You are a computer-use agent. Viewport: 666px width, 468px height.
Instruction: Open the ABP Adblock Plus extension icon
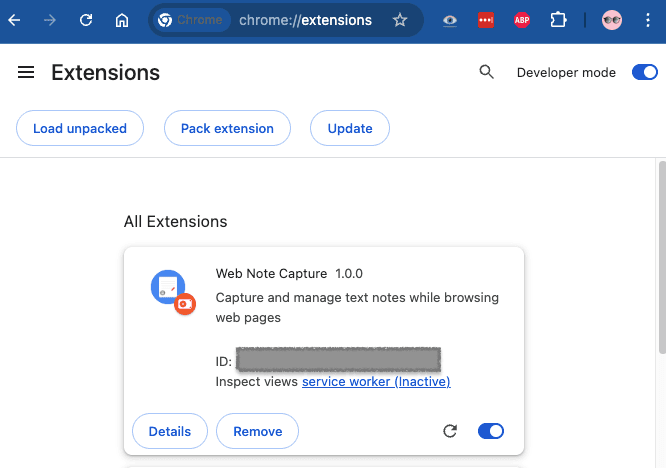point(522,20)
